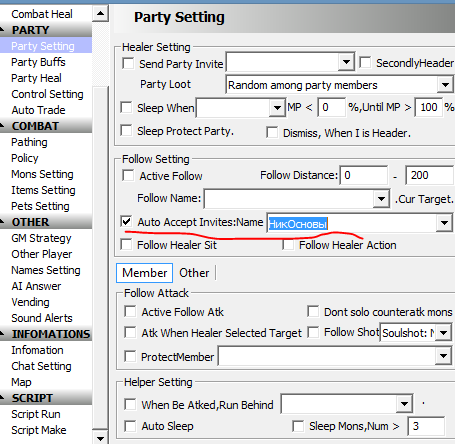Viewport: 455px width, 444px height.
Task: Enable Send Party Invite checkbox
Action: point(128,63)
